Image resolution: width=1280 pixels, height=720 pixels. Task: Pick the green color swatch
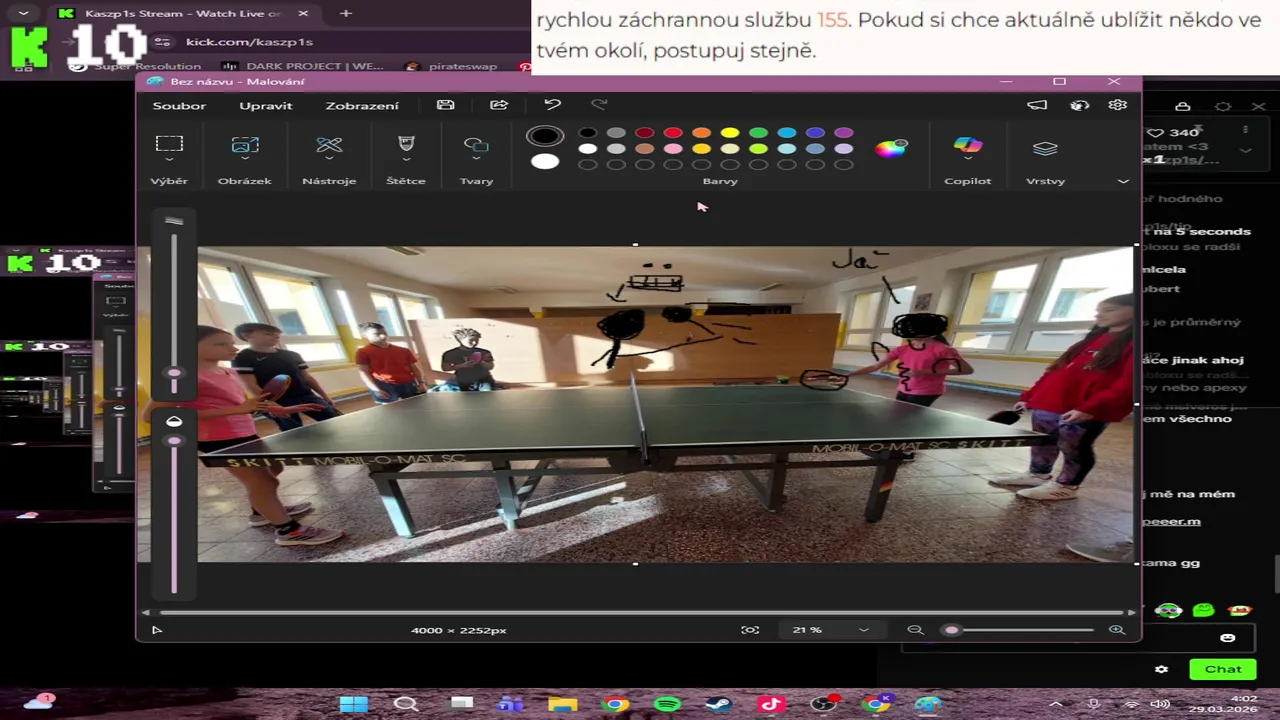tap(758, 133)
